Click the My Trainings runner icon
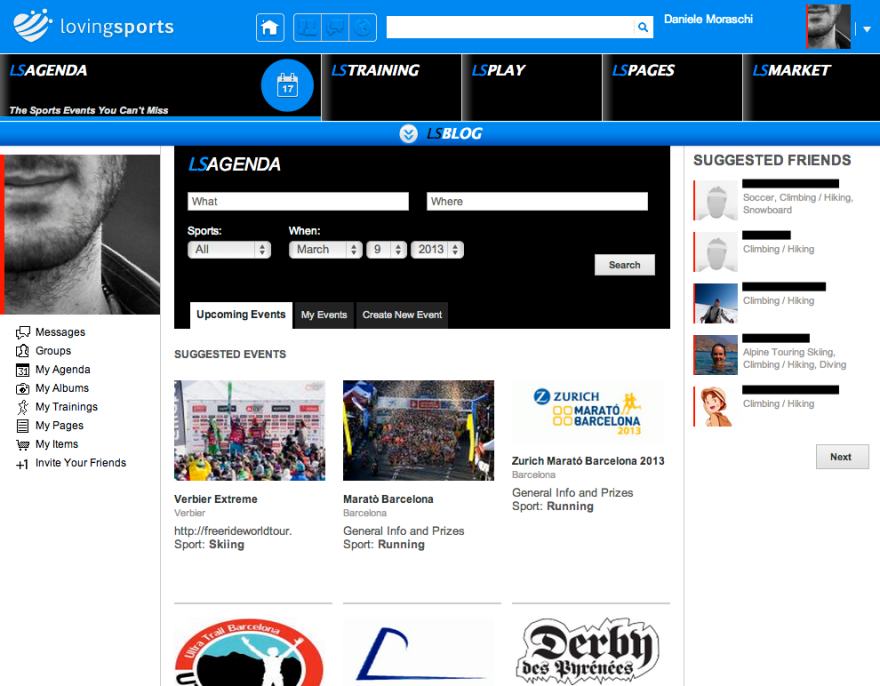This screenshot has height=686, width=880. tap(22, 408)
